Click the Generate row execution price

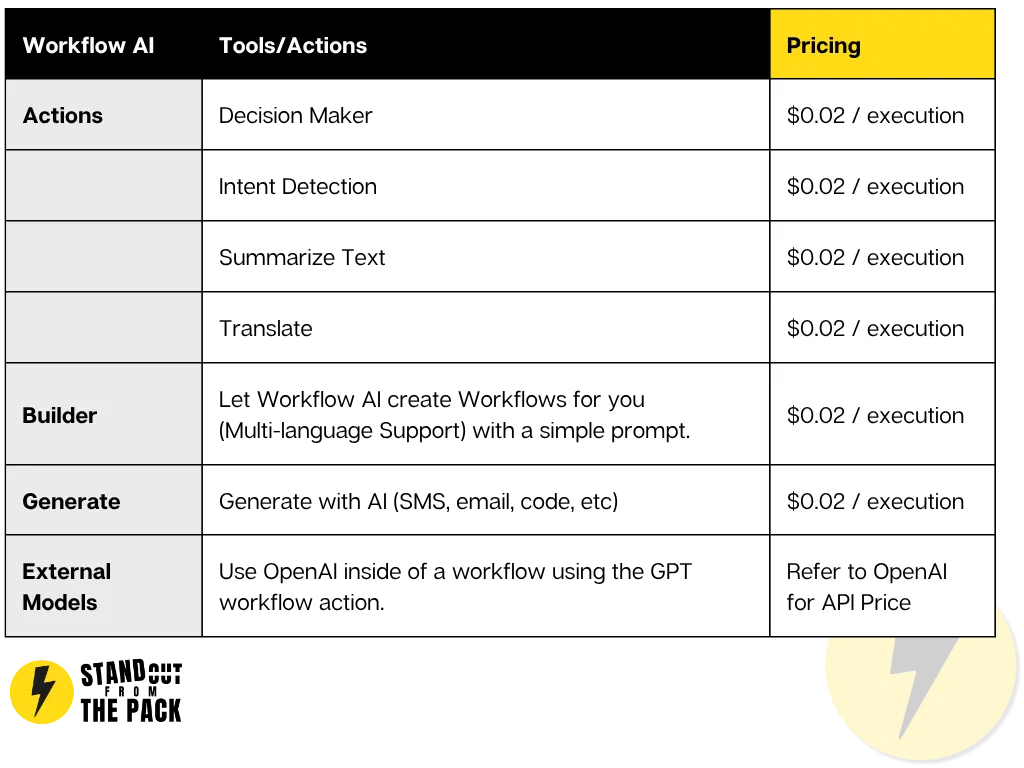pos(875,501)
